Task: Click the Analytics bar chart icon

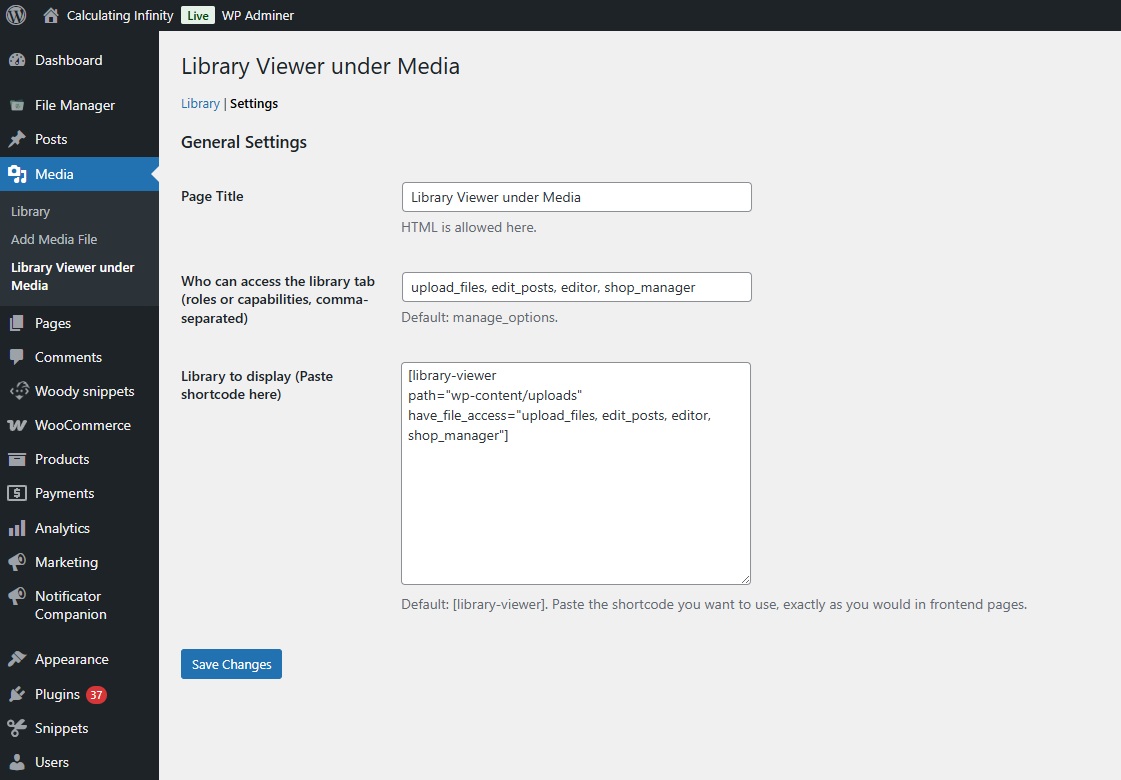Action: 17,528
